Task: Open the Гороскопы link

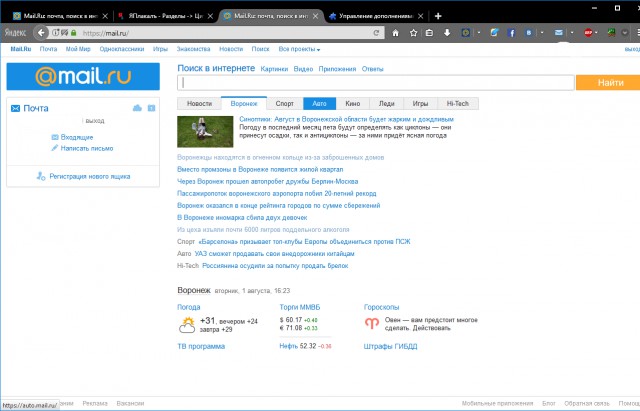Action: 381,307
